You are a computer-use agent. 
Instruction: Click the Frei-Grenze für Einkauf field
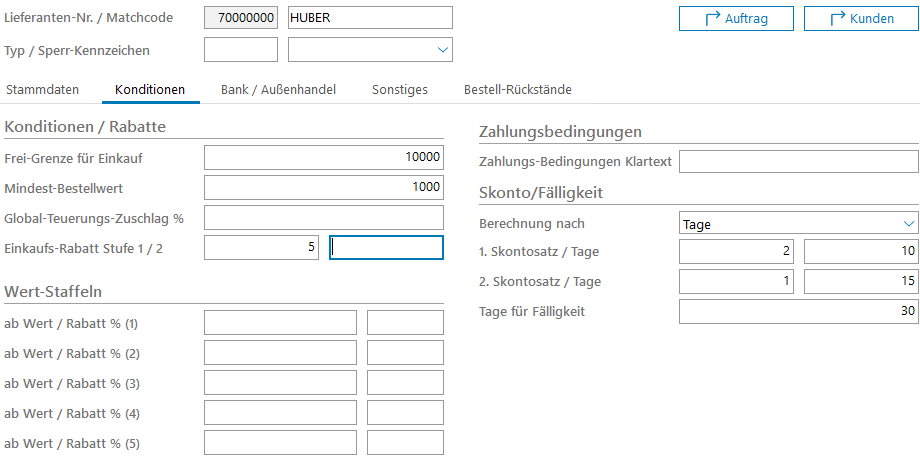tap(323, 157)
